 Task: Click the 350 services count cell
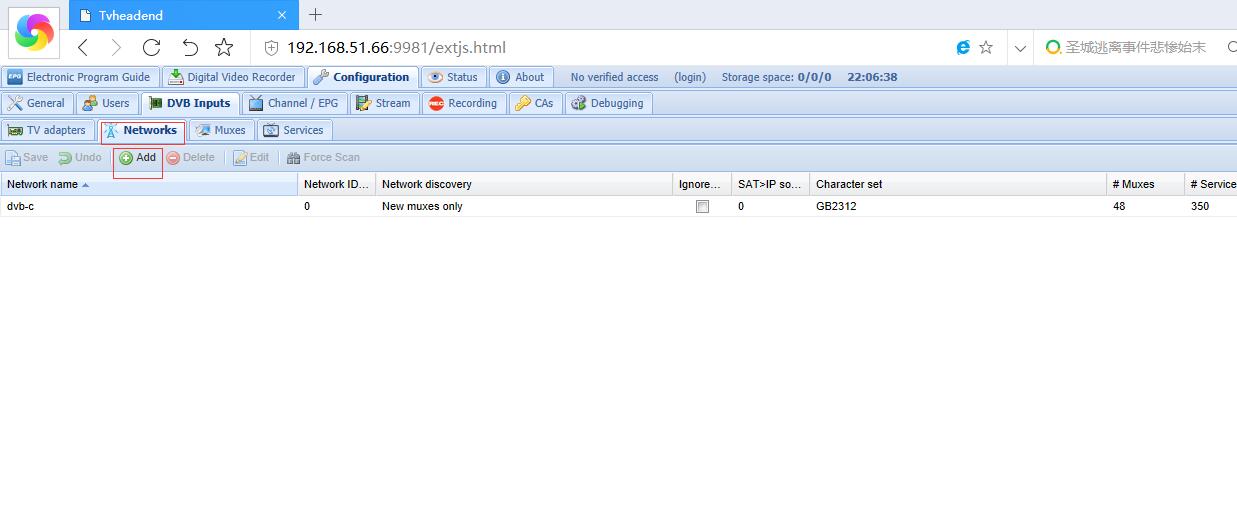point(1211,206)
